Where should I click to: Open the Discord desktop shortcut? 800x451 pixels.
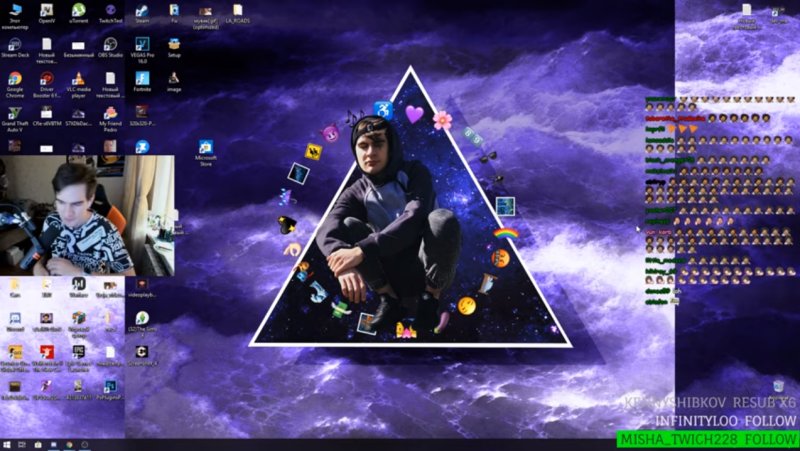pyautogui.click(x=15, y=318)
